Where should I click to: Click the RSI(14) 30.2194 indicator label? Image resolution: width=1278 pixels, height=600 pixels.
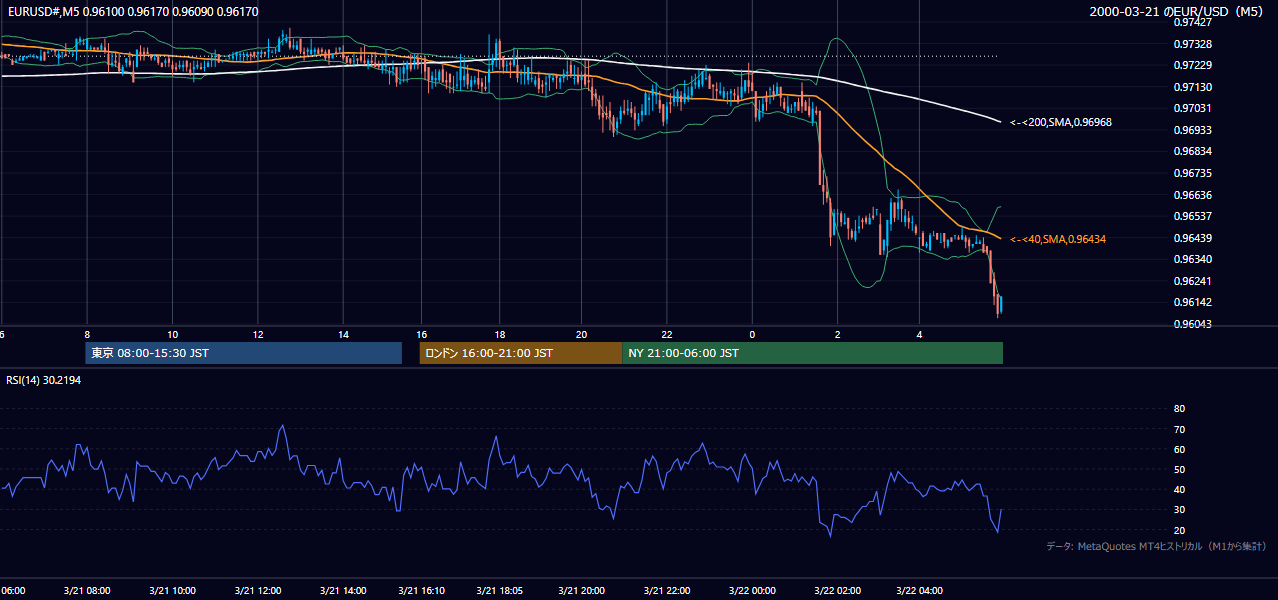point(44,380)
